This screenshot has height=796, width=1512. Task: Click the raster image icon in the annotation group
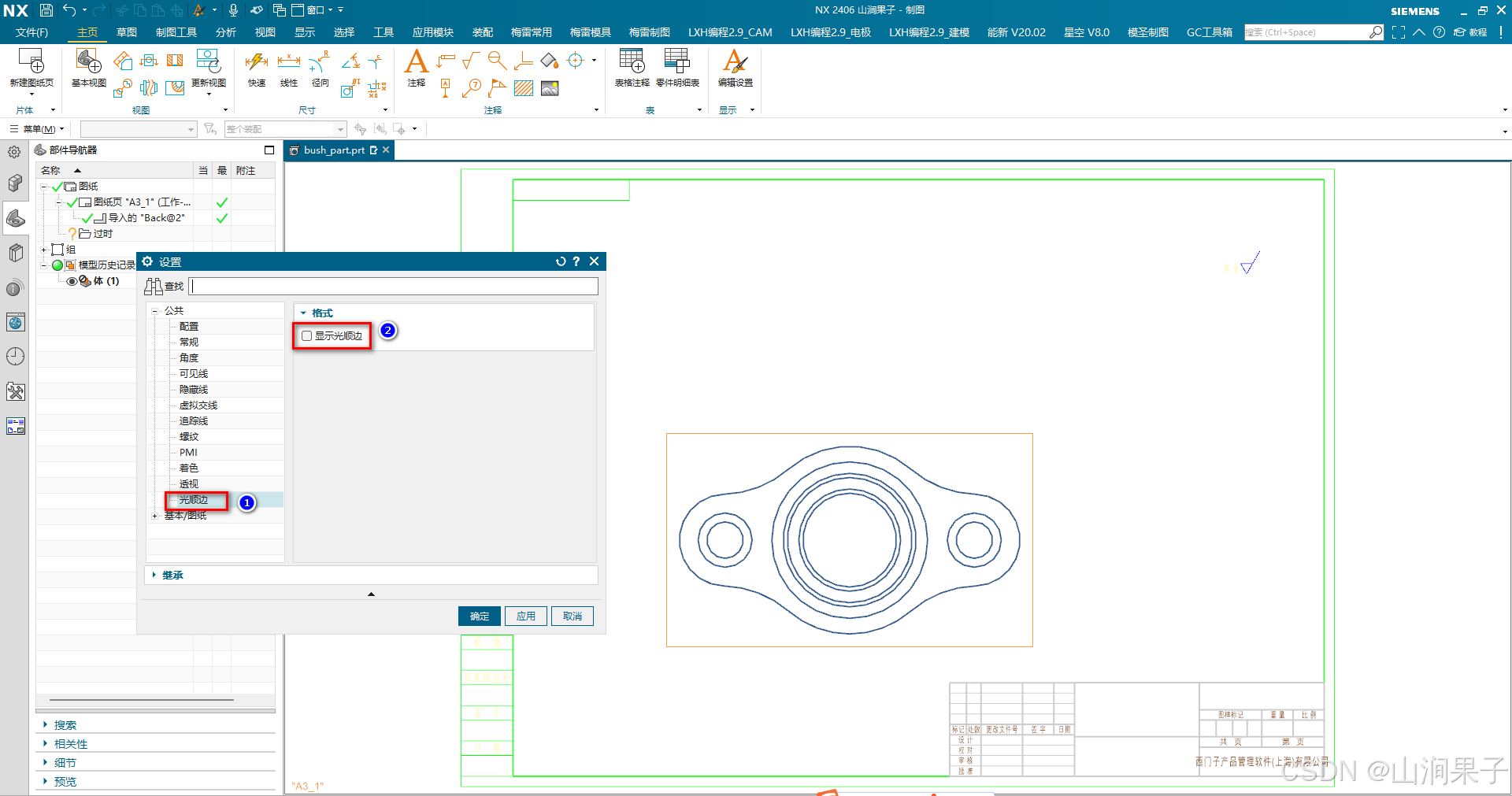point(550,87)
